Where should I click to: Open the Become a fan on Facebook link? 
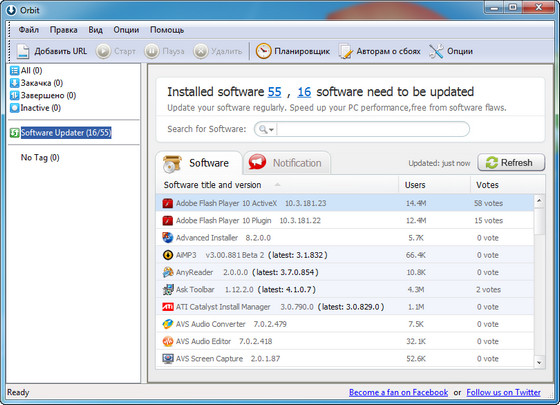(x=398, y=392)
